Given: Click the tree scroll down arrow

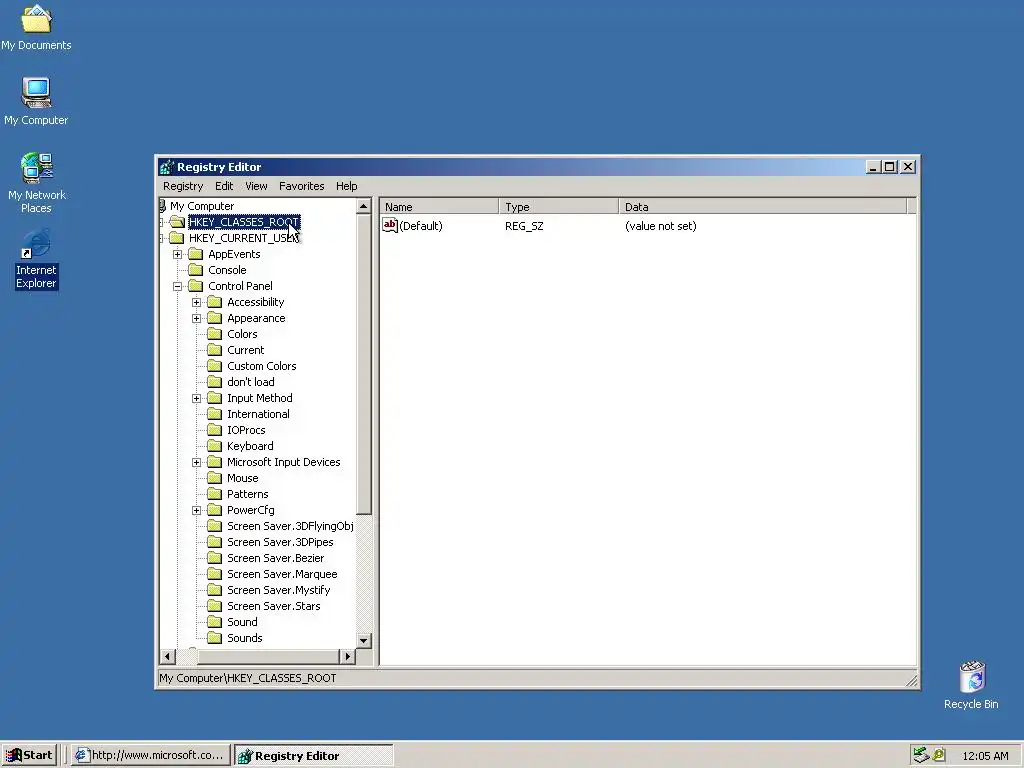Looking at the screenshot, I should 364,641.
